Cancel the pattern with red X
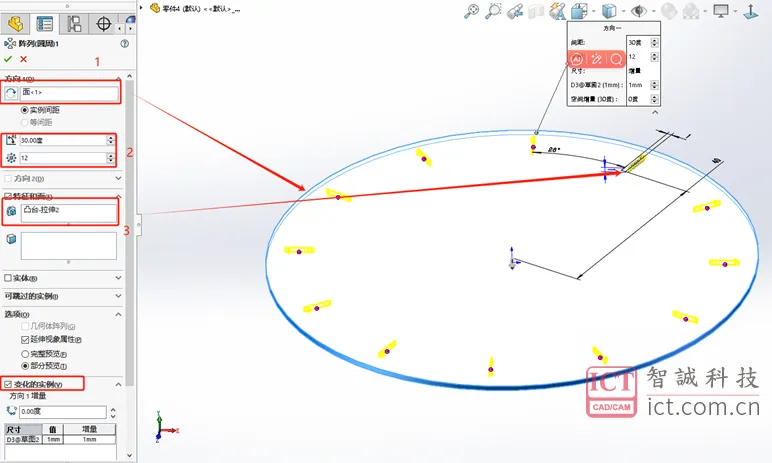This screenshot has width=772, height=463. [23, 59]
